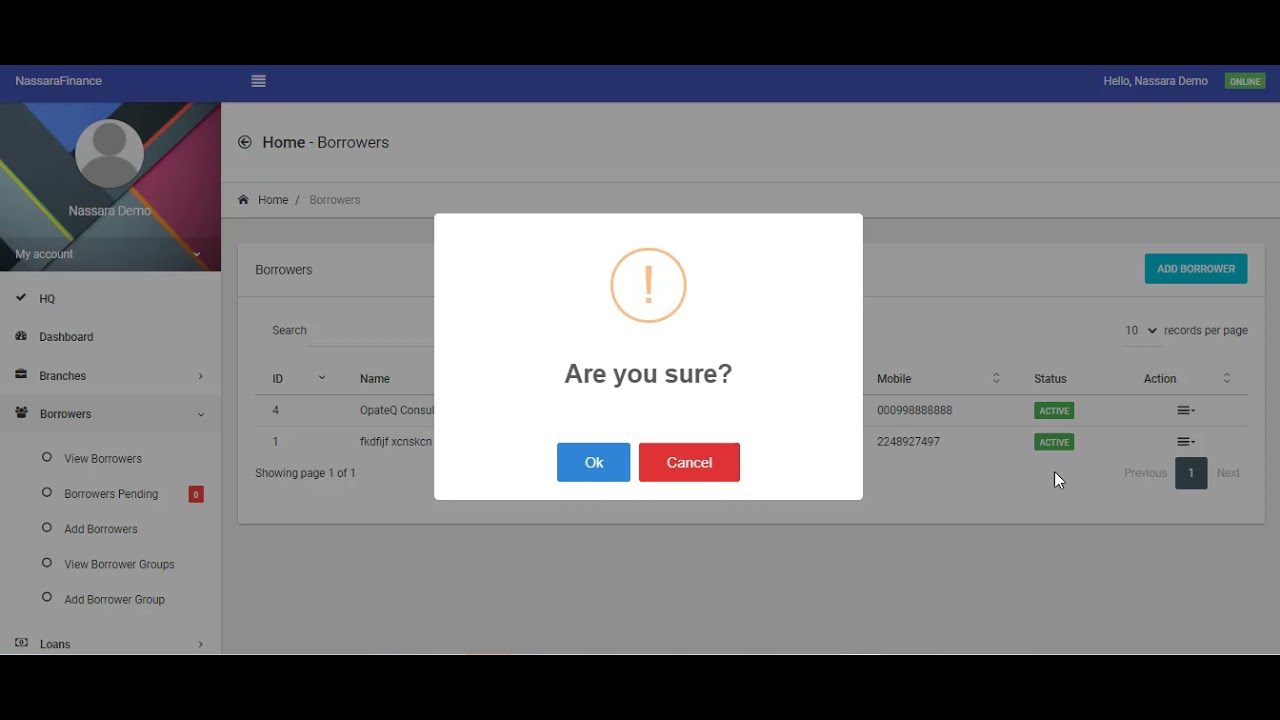
Task: Click the Nassara Demo sidebar username
Action: point(109,211)
